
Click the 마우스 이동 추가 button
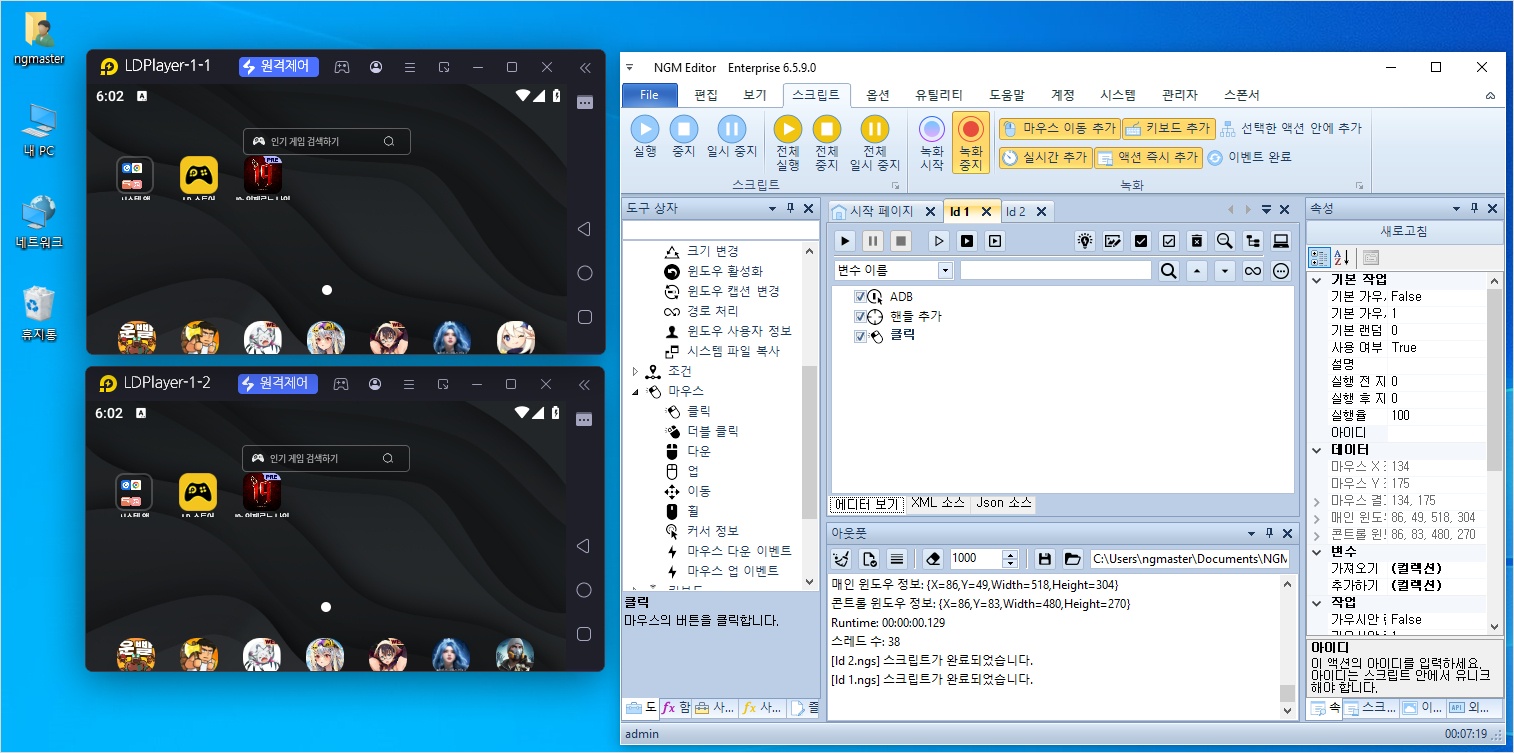point(1059,129)
